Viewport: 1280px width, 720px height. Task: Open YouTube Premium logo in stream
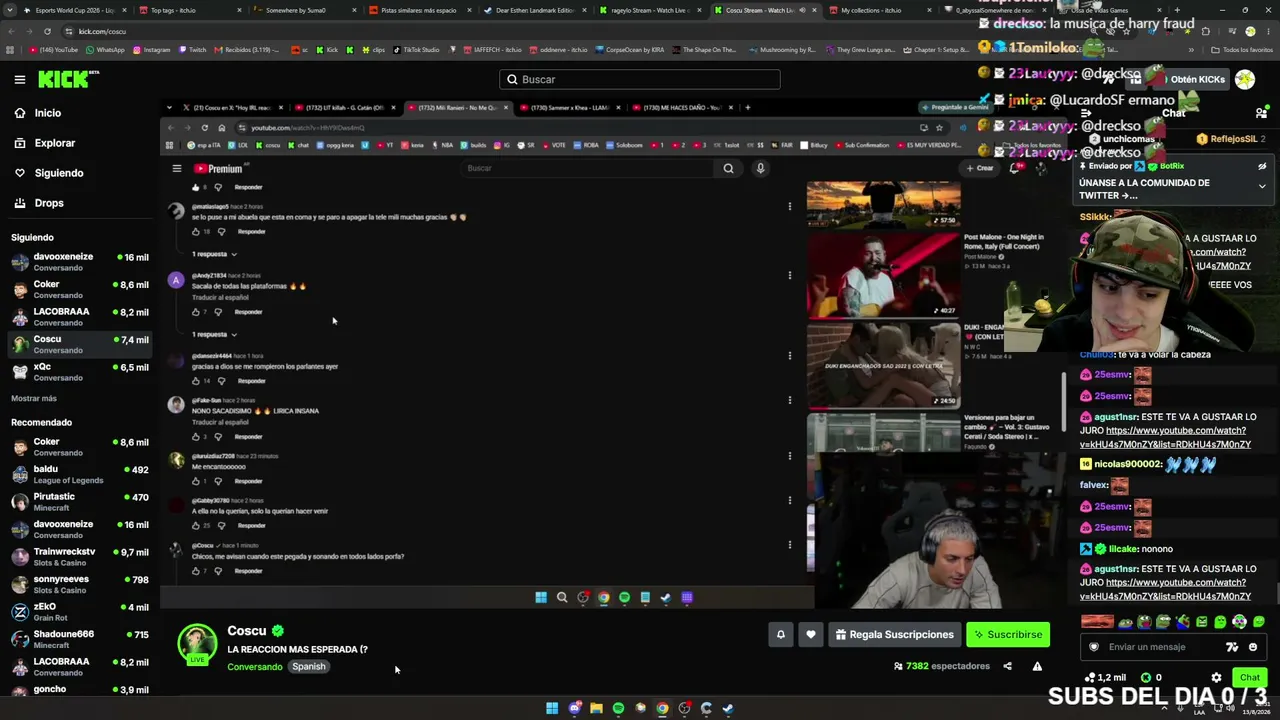point(219,169)
